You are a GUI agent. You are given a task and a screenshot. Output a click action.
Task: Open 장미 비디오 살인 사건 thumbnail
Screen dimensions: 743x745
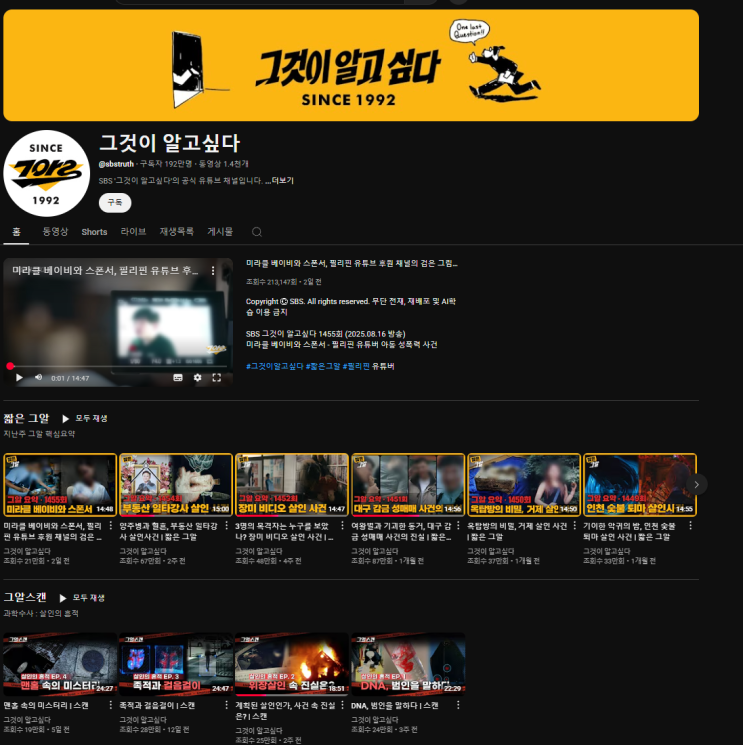click(292, 485)
